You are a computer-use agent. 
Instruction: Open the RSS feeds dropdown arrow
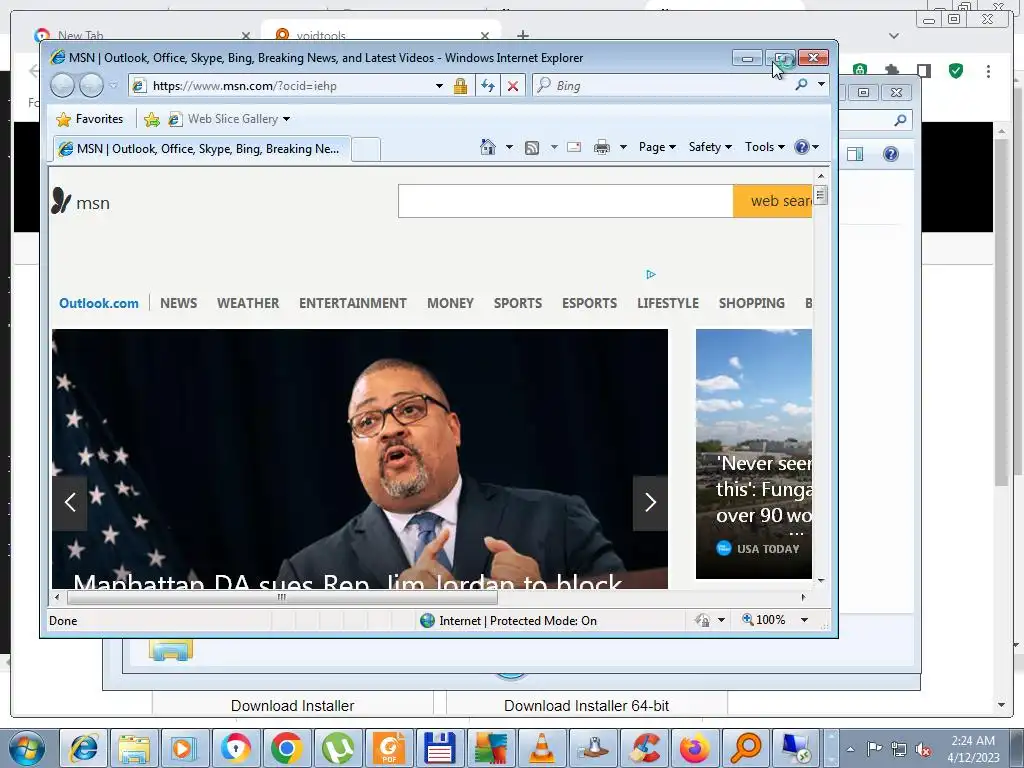tap(554, 147)
